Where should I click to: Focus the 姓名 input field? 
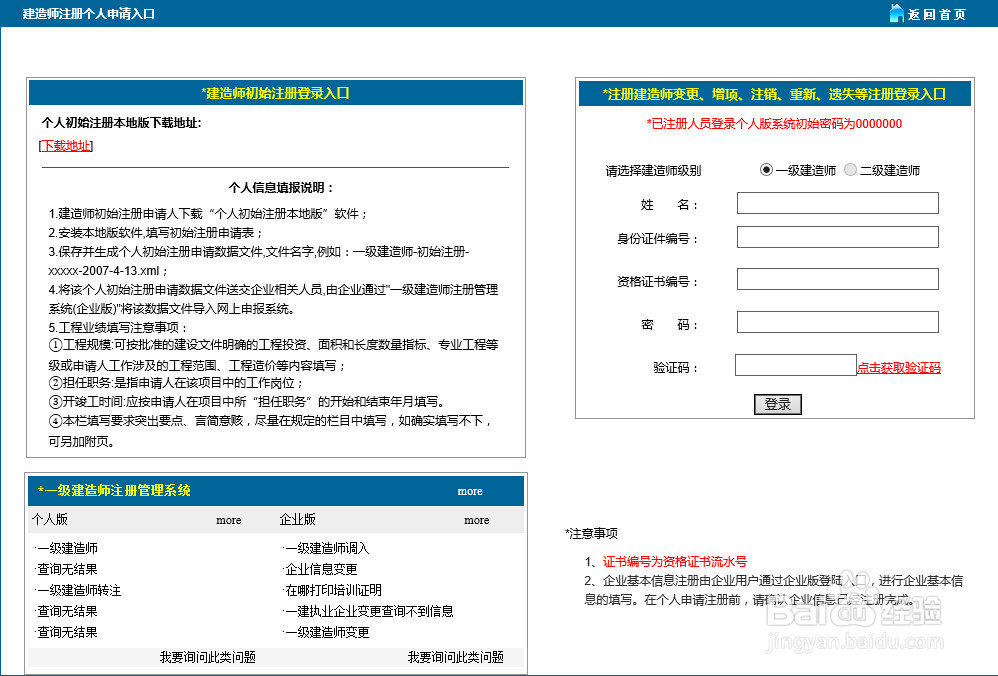(838, 203)
